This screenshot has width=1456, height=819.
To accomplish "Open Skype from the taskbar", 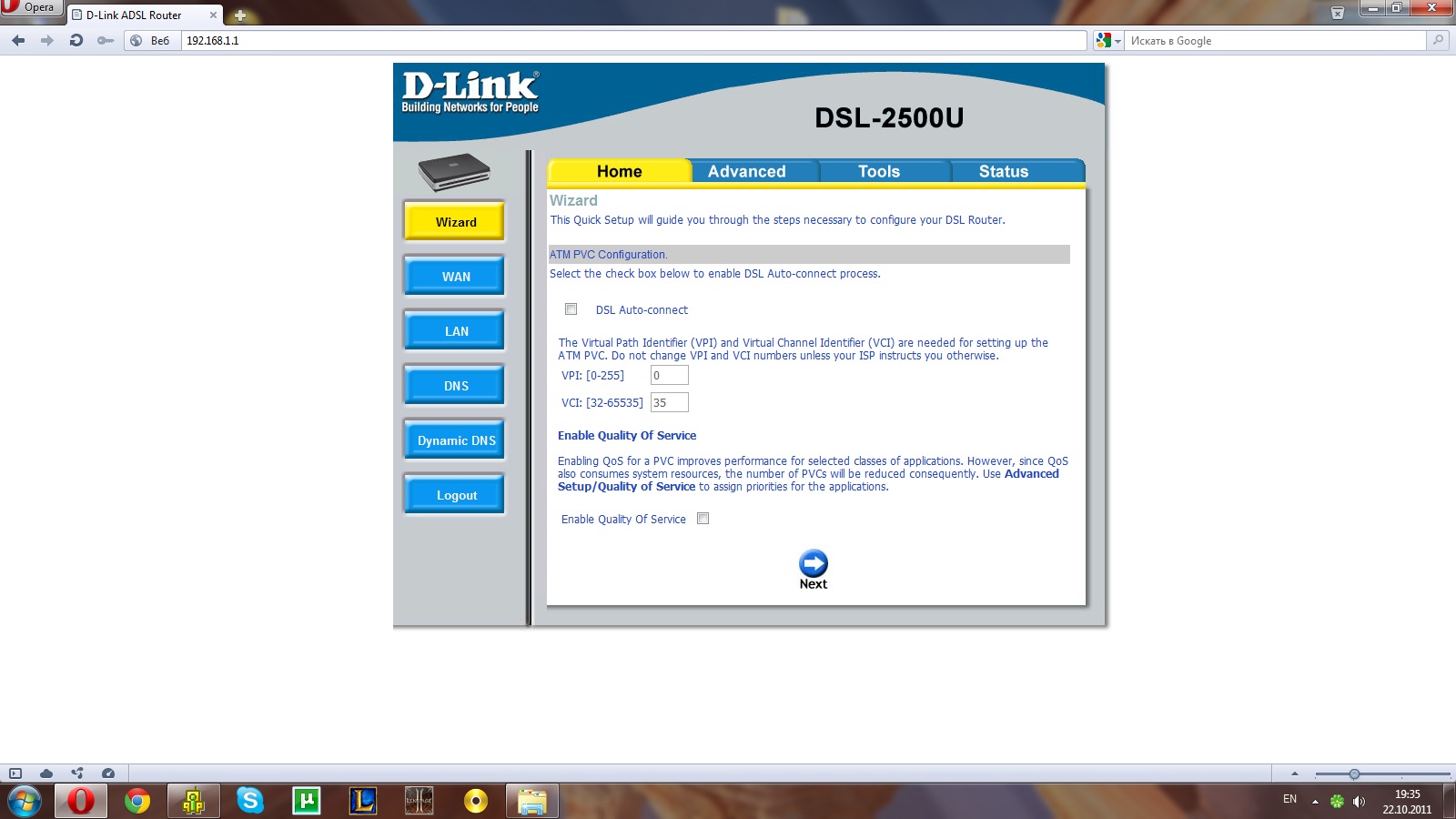I will pyautogui.click(x=249, y=802).
